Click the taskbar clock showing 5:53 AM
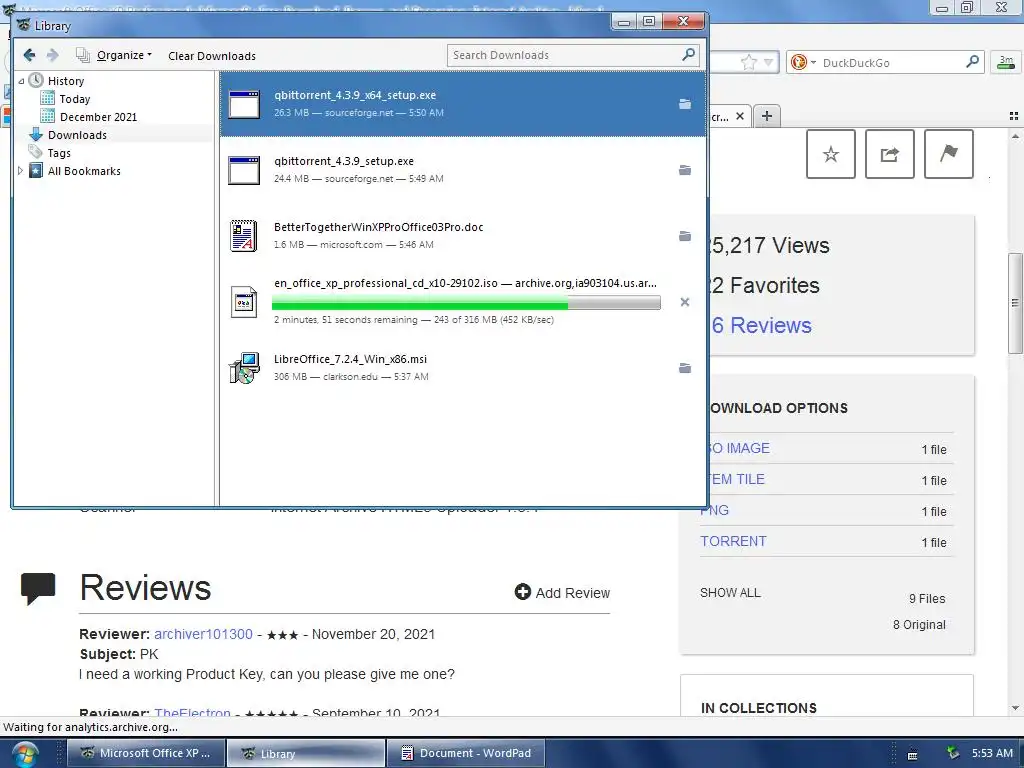The width and height of the screenshot is (1024, 768). click(992, 753)
